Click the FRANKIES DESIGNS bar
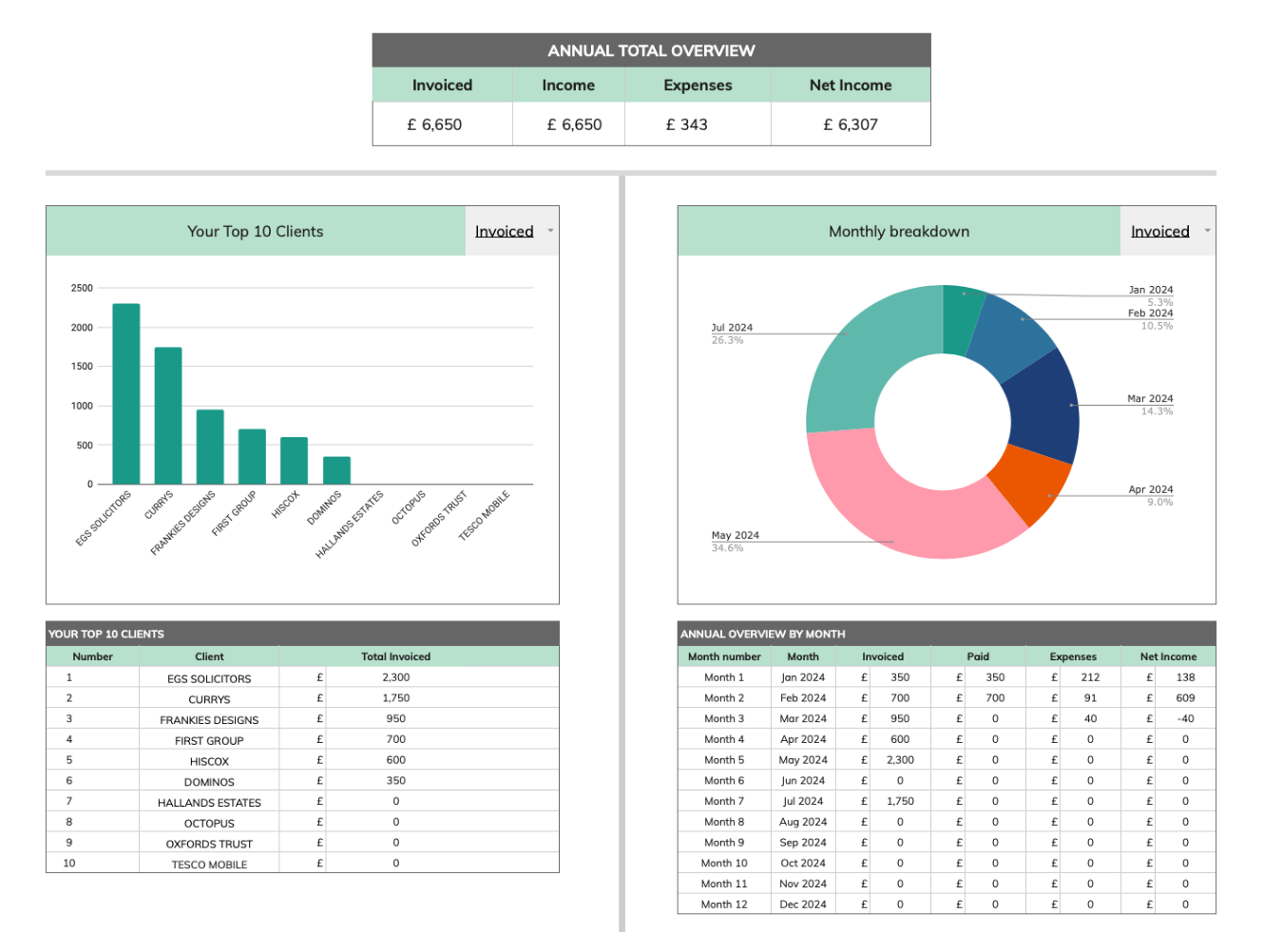1263x952 pixels. pyautogui.click(x=210, y=447)
